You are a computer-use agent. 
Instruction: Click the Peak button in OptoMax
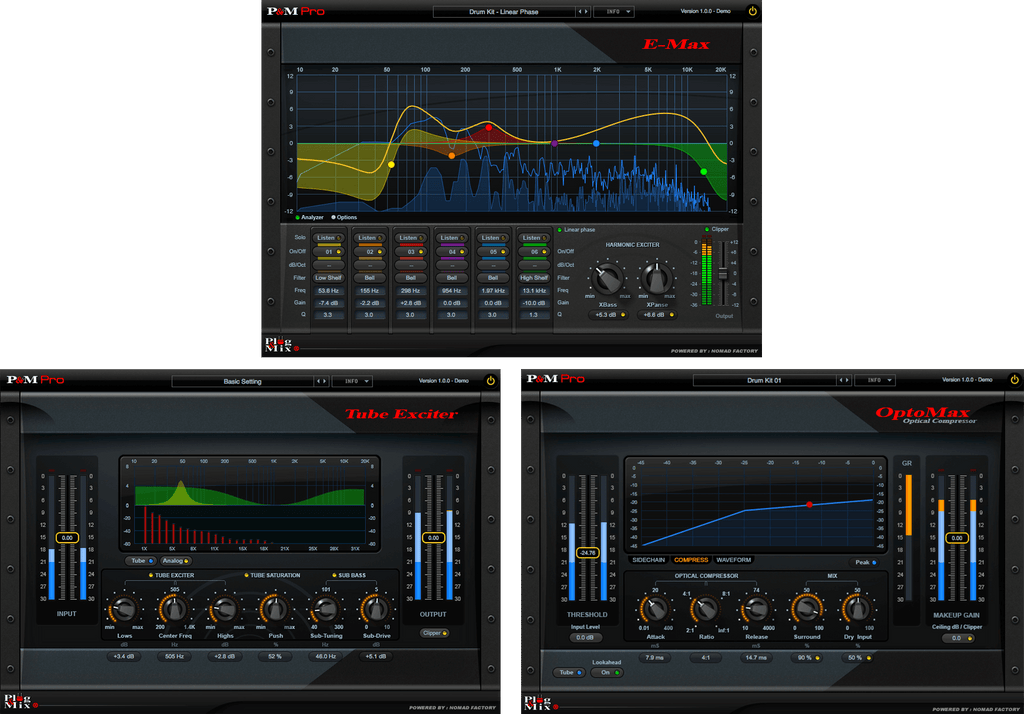click(866, 562)
